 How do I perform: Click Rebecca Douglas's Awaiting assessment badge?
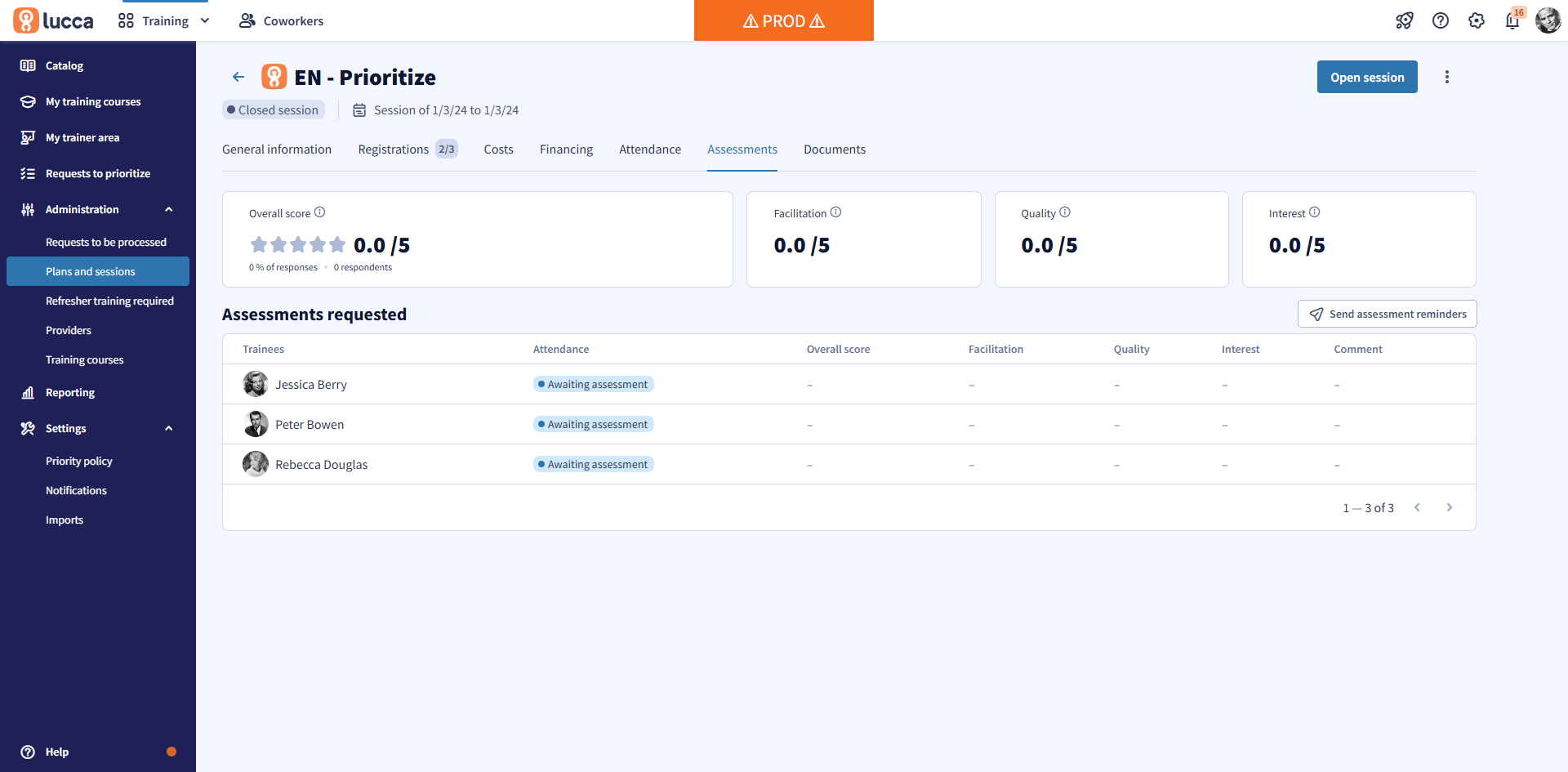click(x=594, y=464)
